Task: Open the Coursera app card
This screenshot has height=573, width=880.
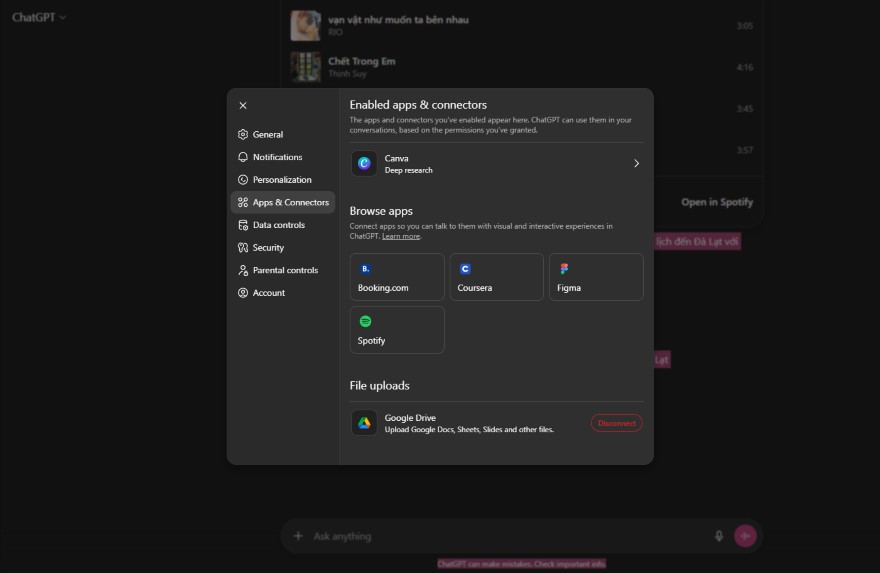Action: coord(497,277)
